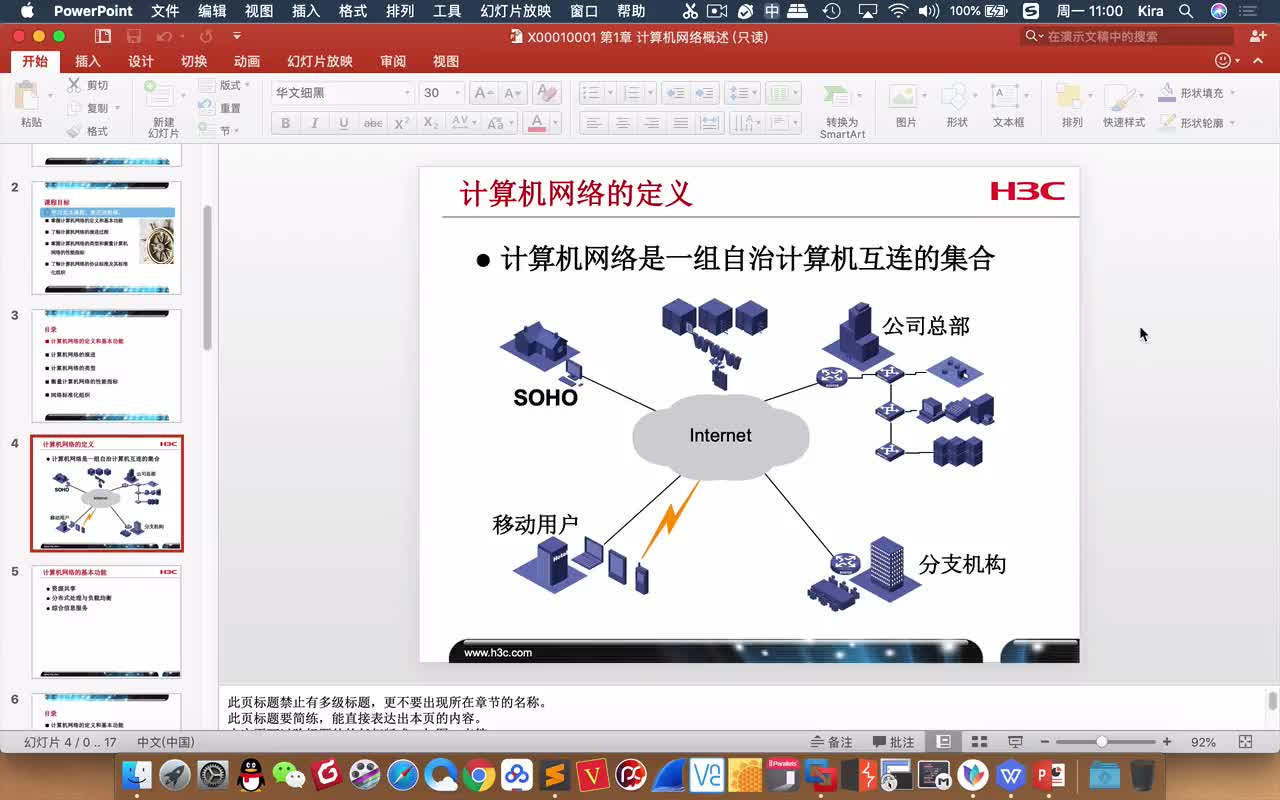
Task: Switch to the 动画 ribbon tab
Action: [x=247, y=61]
